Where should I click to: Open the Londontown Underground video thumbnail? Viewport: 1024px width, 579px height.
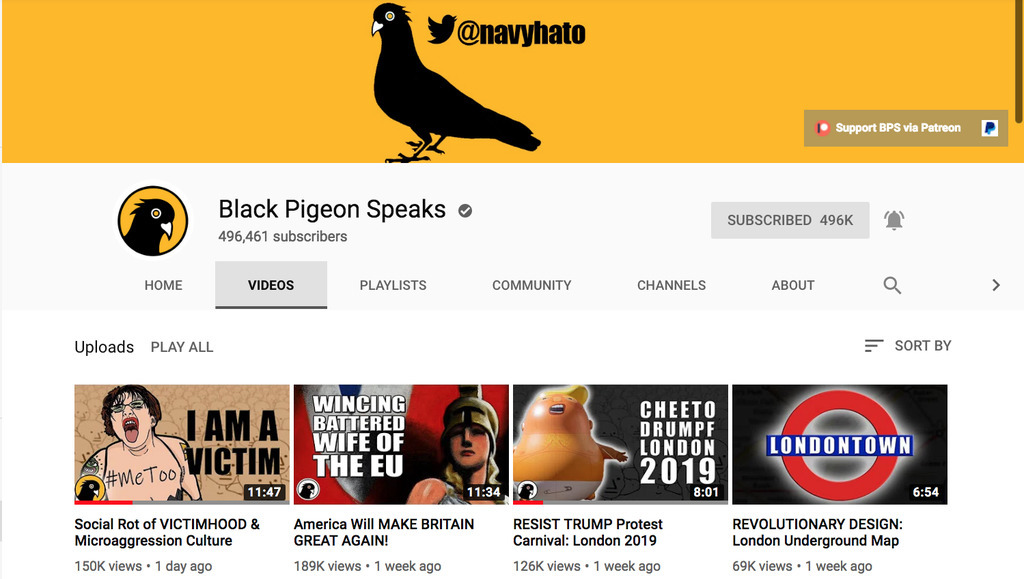click(839, 444)
